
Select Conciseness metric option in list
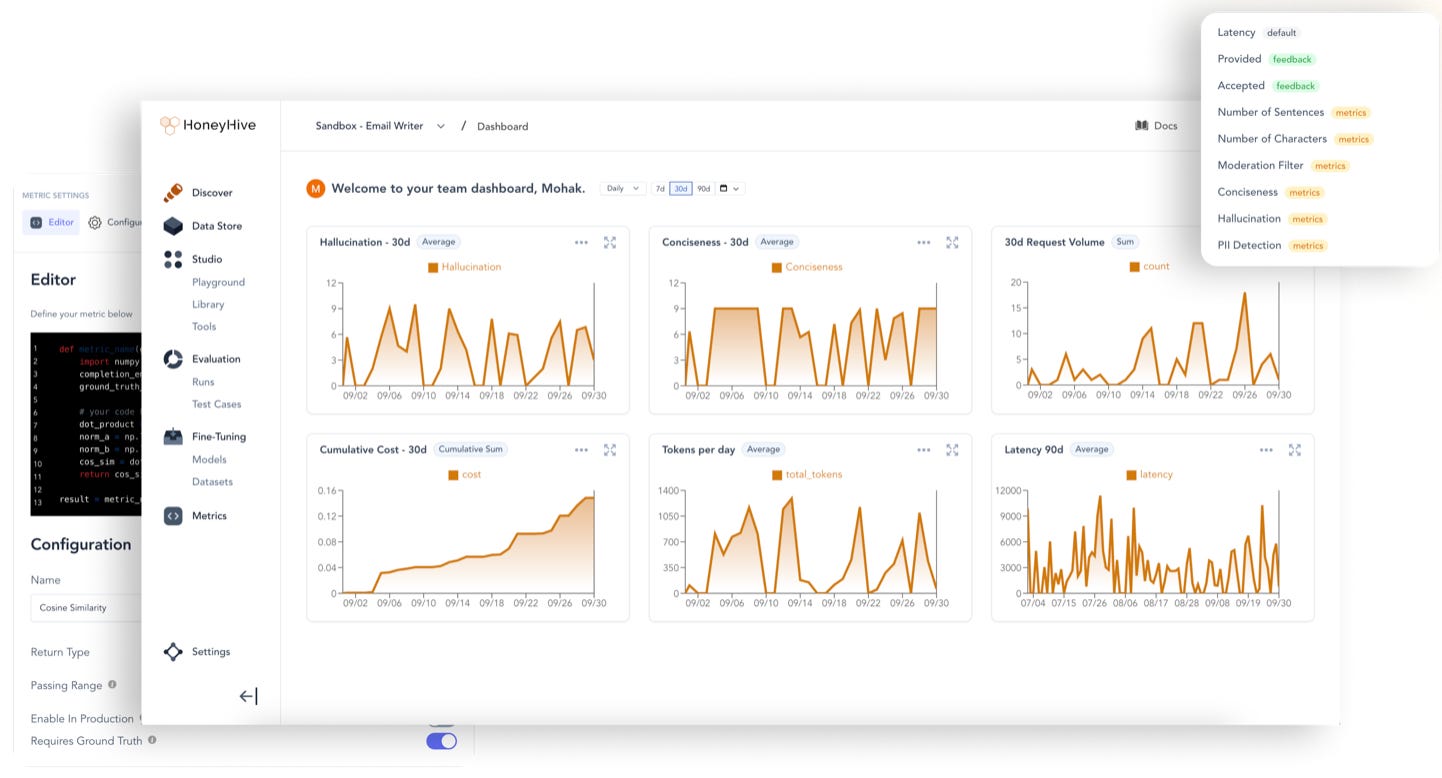(1270, 192)
